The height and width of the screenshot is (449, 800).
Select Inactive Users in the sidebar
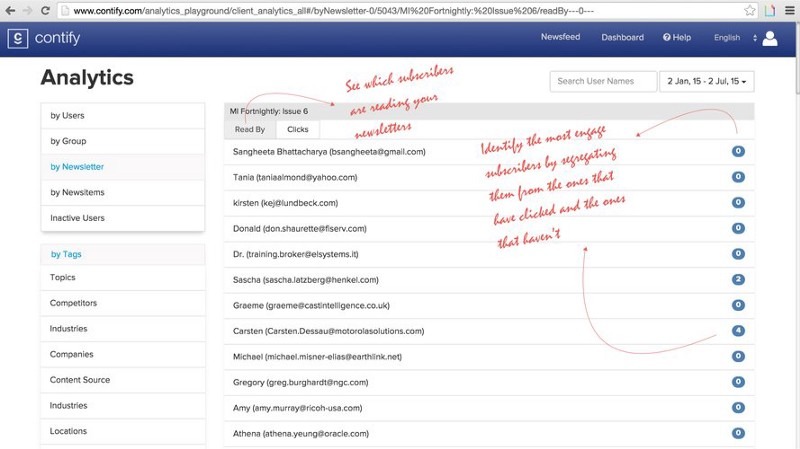click(122, 218)
